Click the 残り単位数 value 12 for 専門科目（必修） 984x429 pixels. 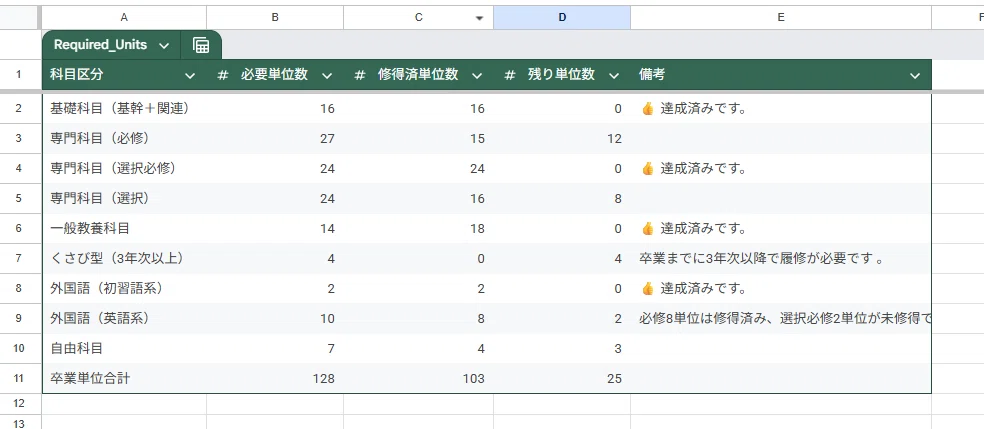click(x=614, y=139)
